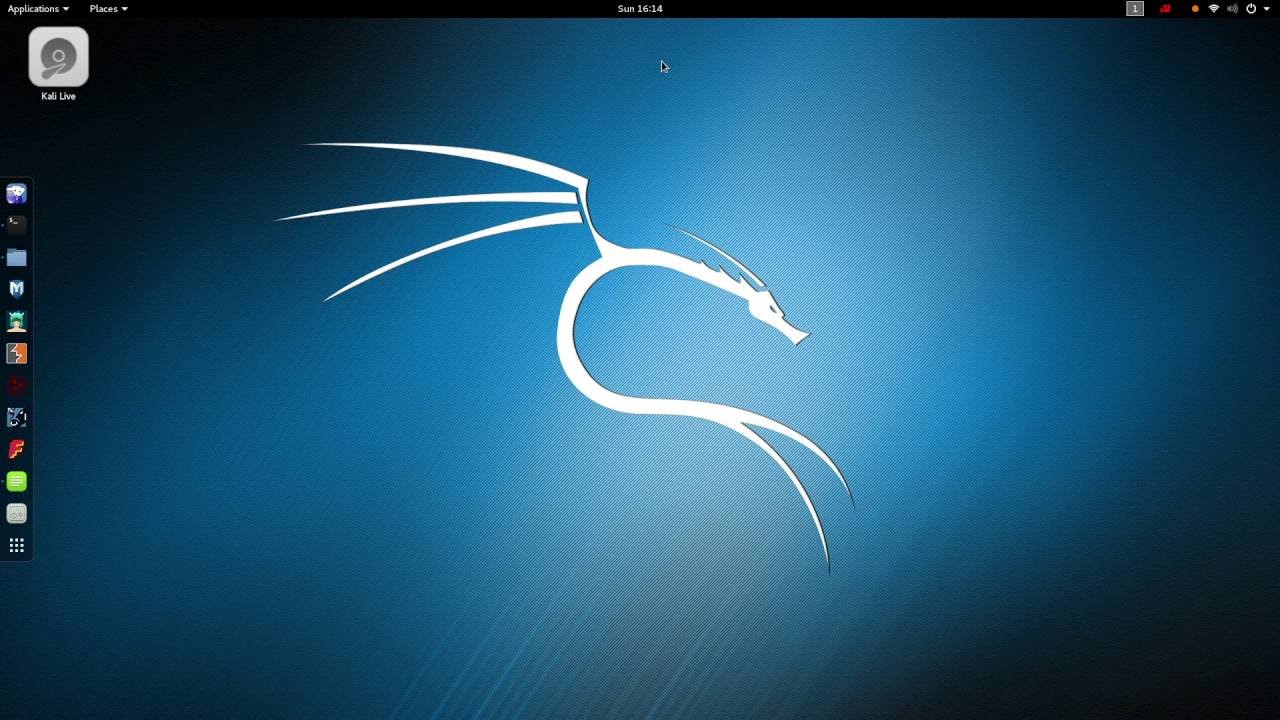Open the Sun 16:14 clock calendar
1280x720 pixels.
pos(640,8)
